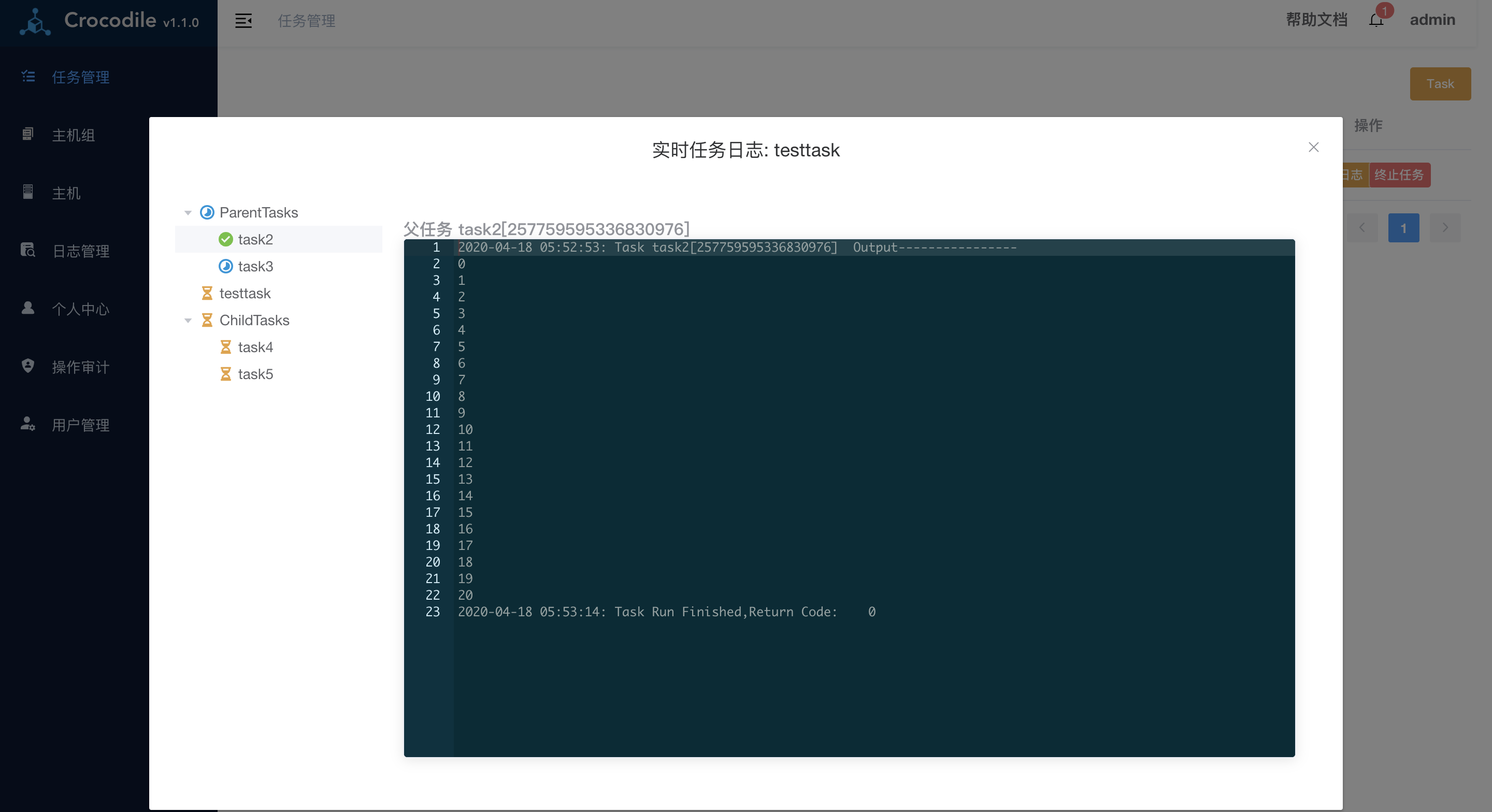The image size is (1492, 812).
Task: Click the hourglass icon beside testtask
Action: coord(207,293)
